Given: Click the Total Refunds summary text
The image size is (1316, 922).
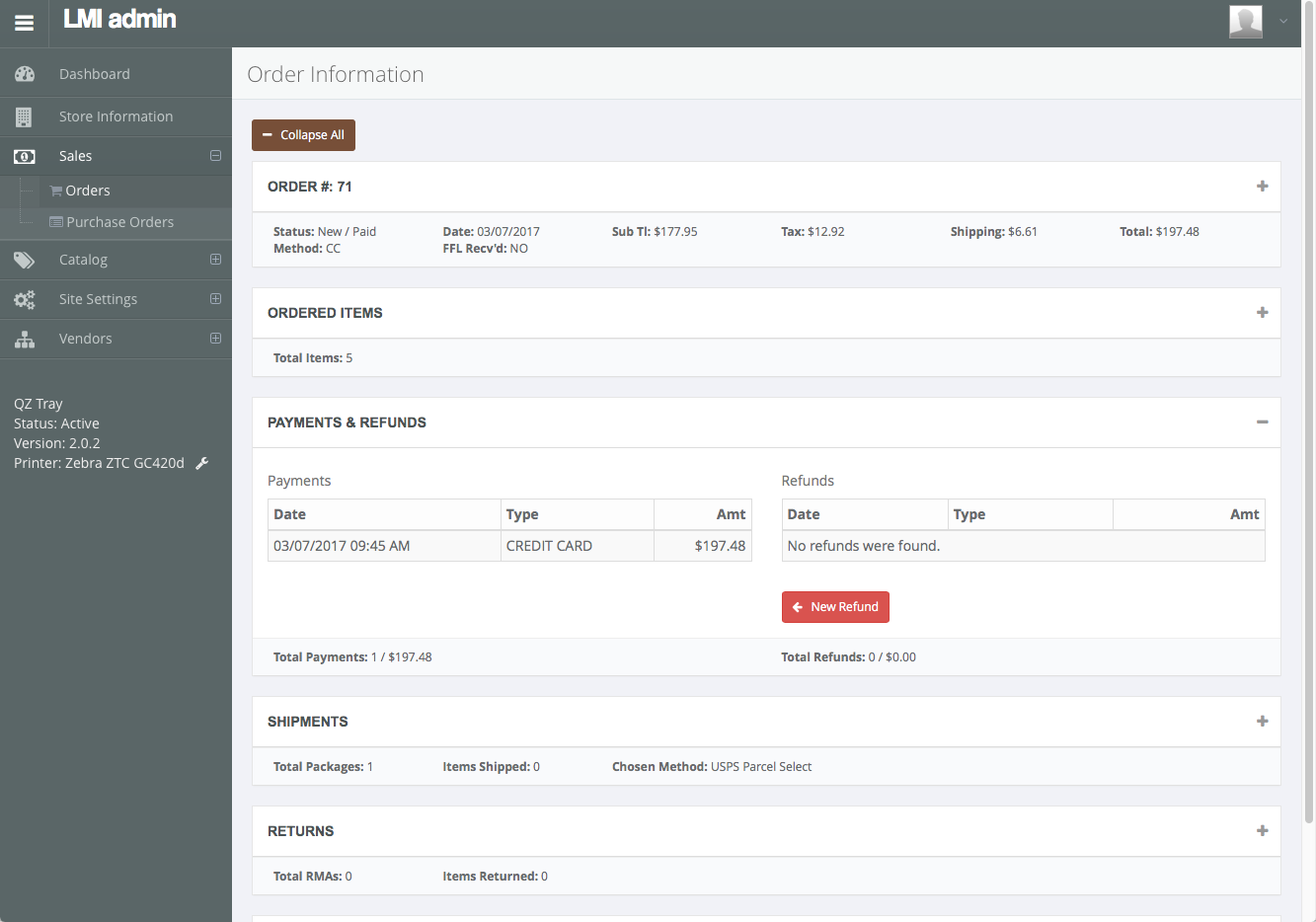Looking at the screenshot, I should click(x=849, y=657).
